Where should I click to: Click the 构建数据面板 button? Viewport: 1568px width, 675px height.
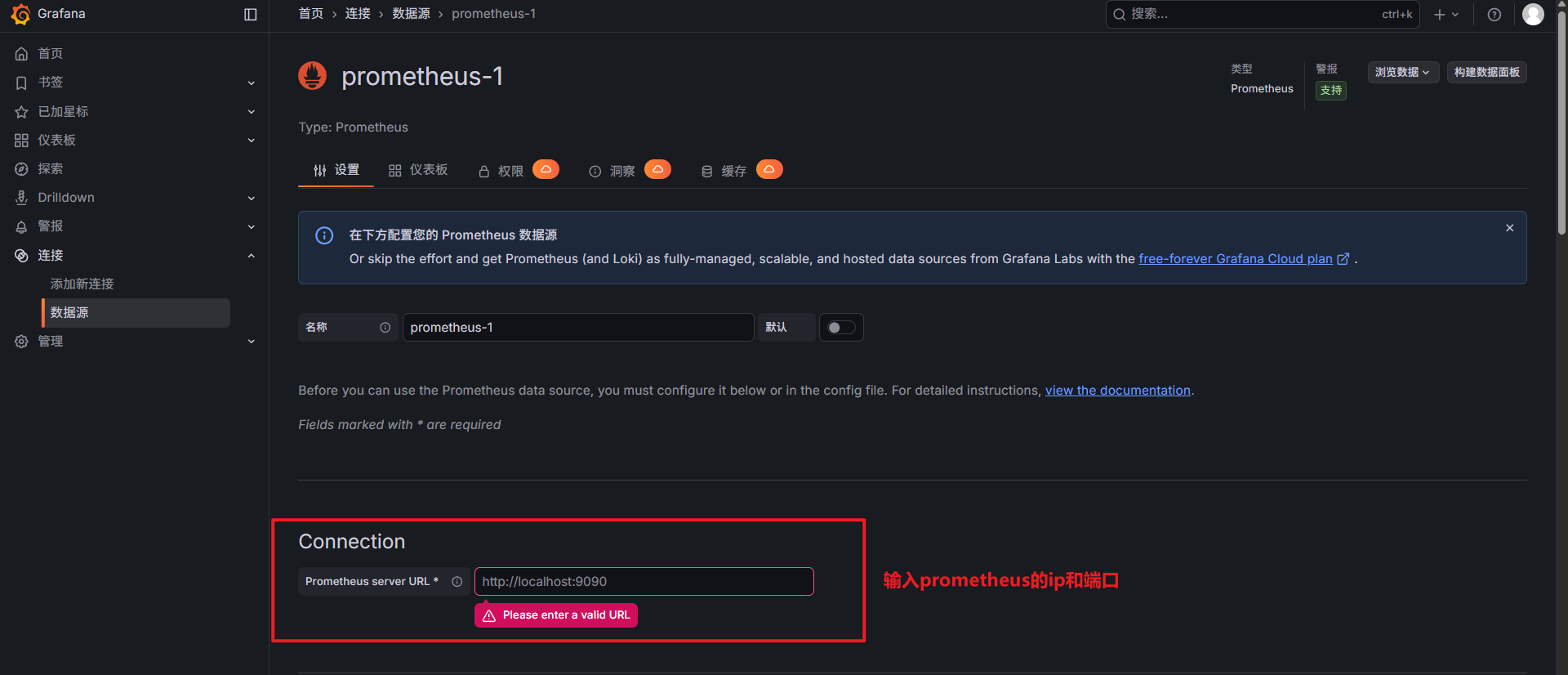point(1486,72)
